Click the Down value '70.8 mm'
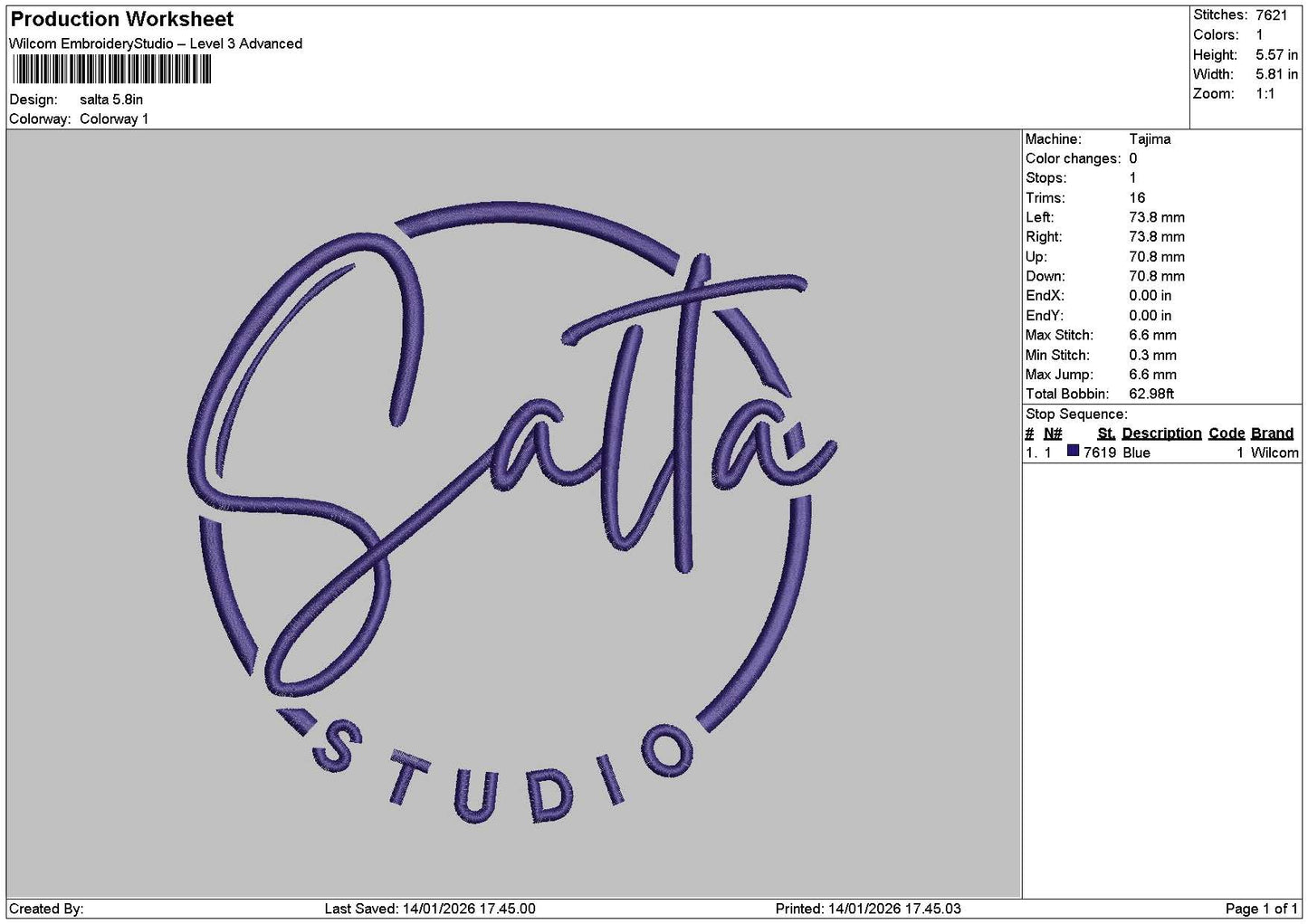The width and height of the screenshot is (1308, 924). click(1157, 277)
